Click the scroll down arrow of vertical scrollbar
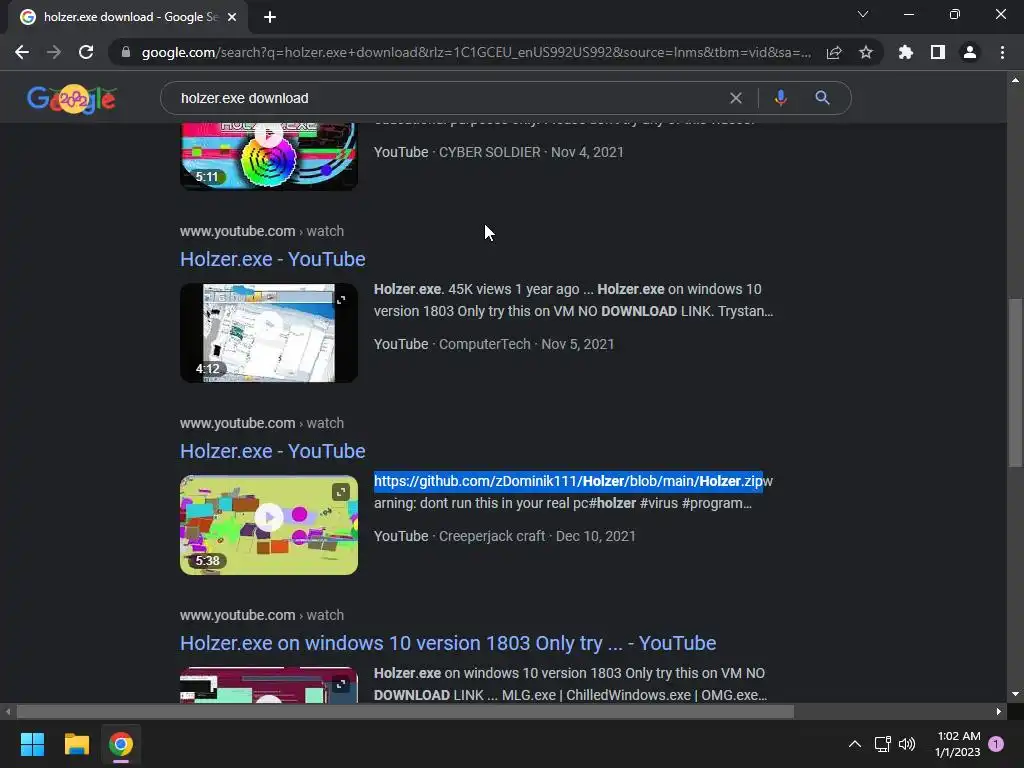Viewport: 1024px width, 768px height. pos(1015,694)
